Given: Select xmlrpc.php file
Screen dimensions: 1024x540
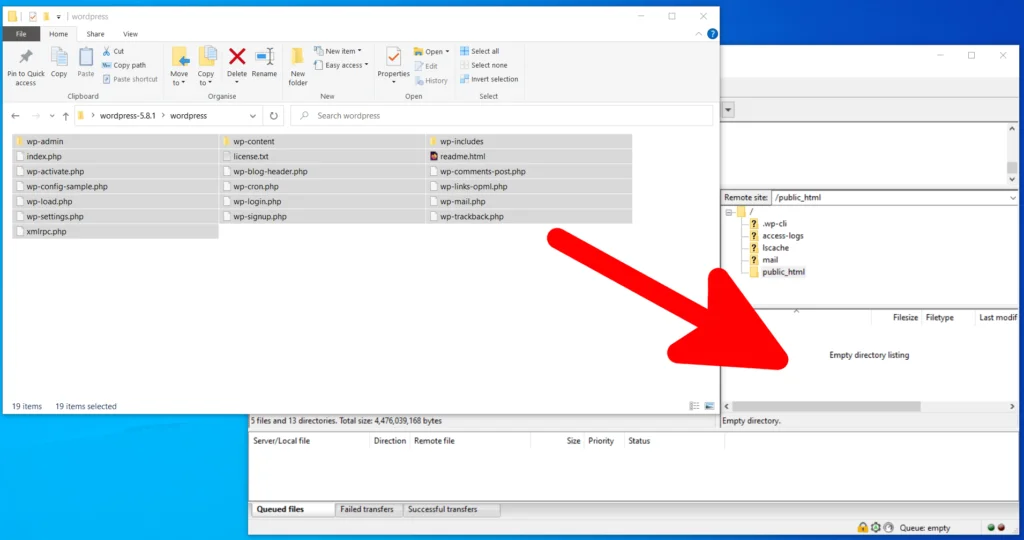Looking at the screenshot, I should click(x=46, y=232).
